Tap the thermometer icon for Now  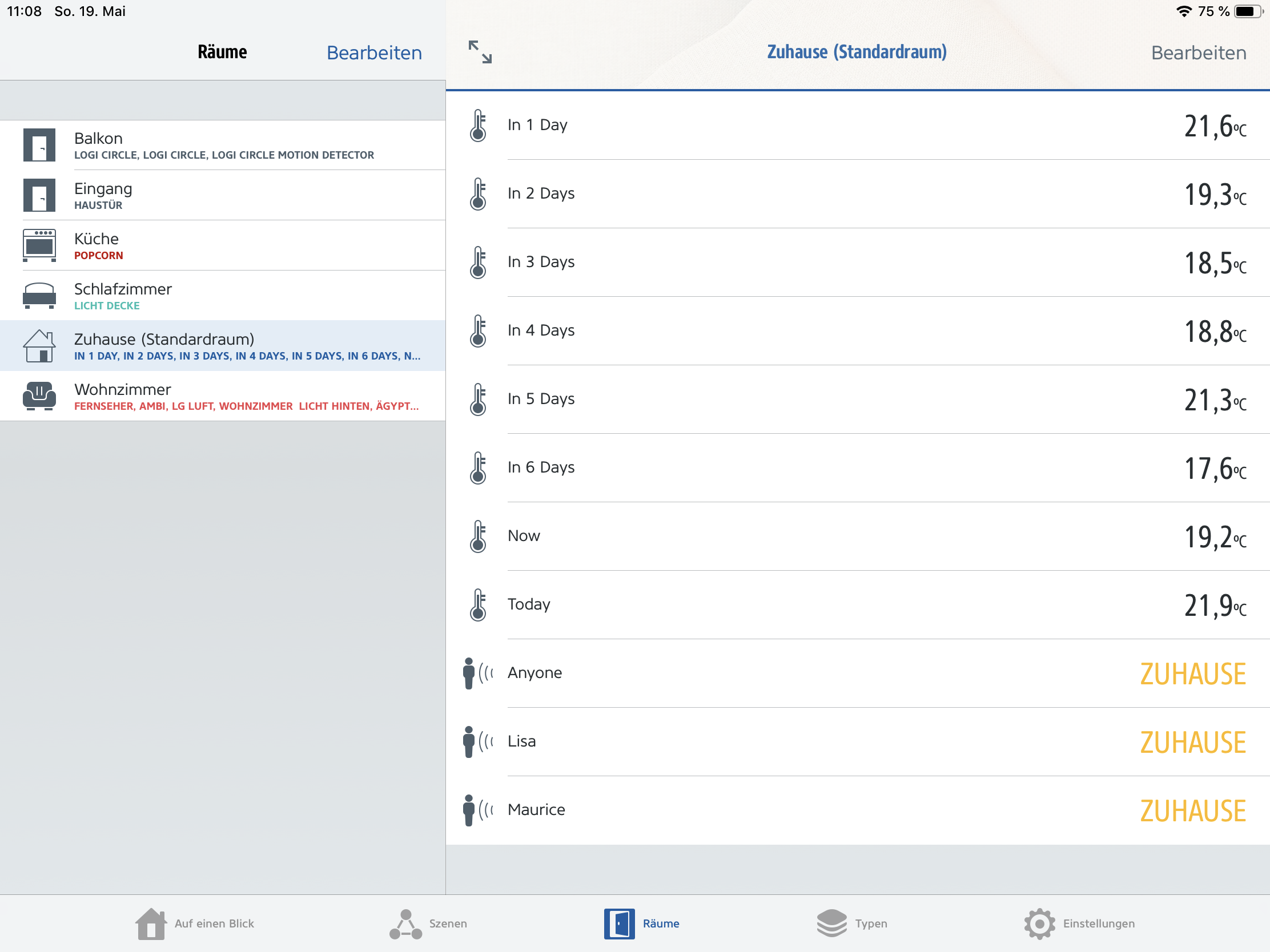(x=478, y=536)
